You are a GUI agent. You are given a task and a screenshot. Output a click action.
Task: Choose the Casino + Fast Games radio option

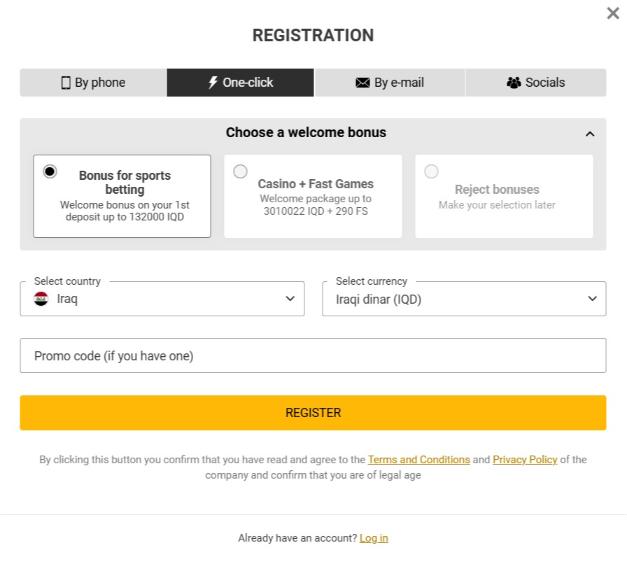(240, 171)
